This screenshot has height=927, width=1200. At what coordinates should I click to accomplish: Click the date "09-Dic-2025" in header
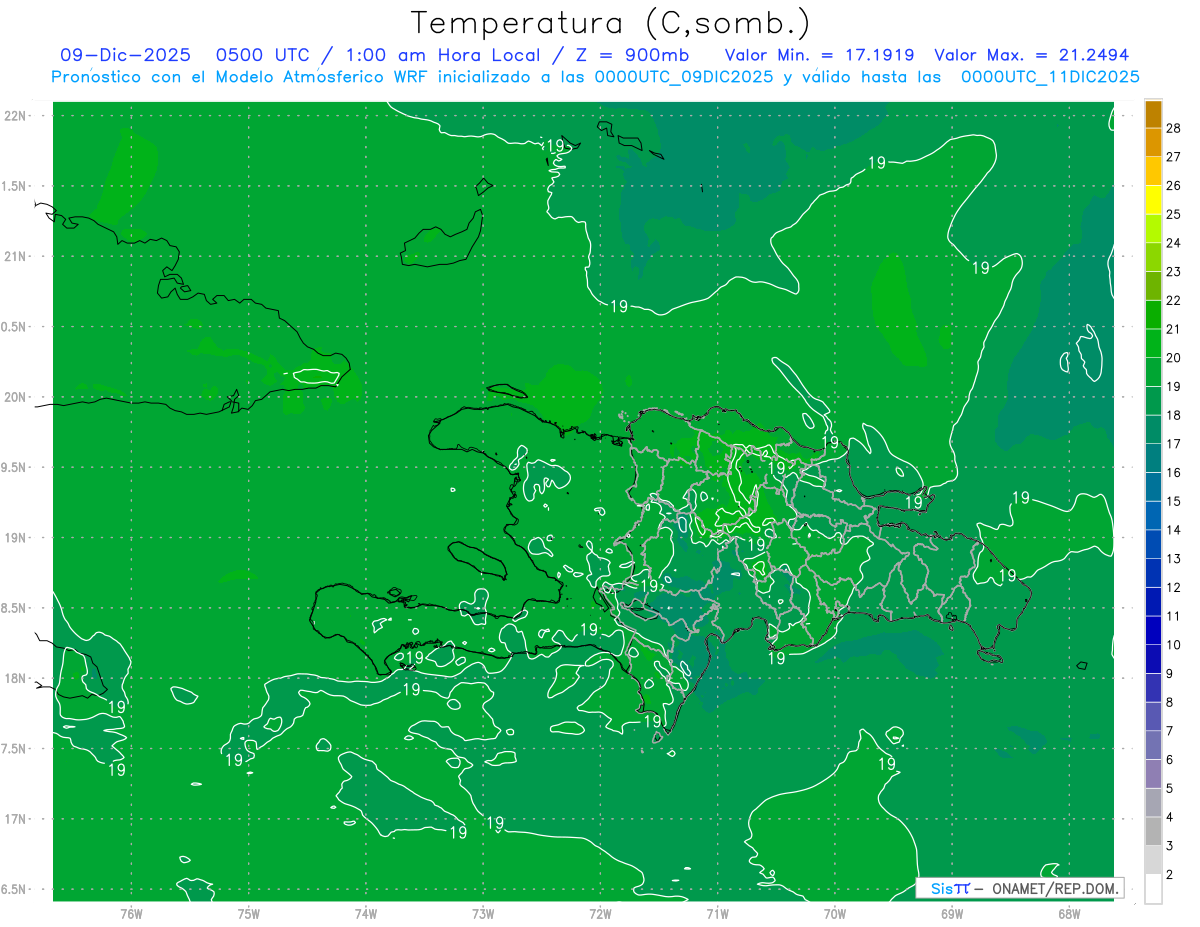click(x=125, y=55)
